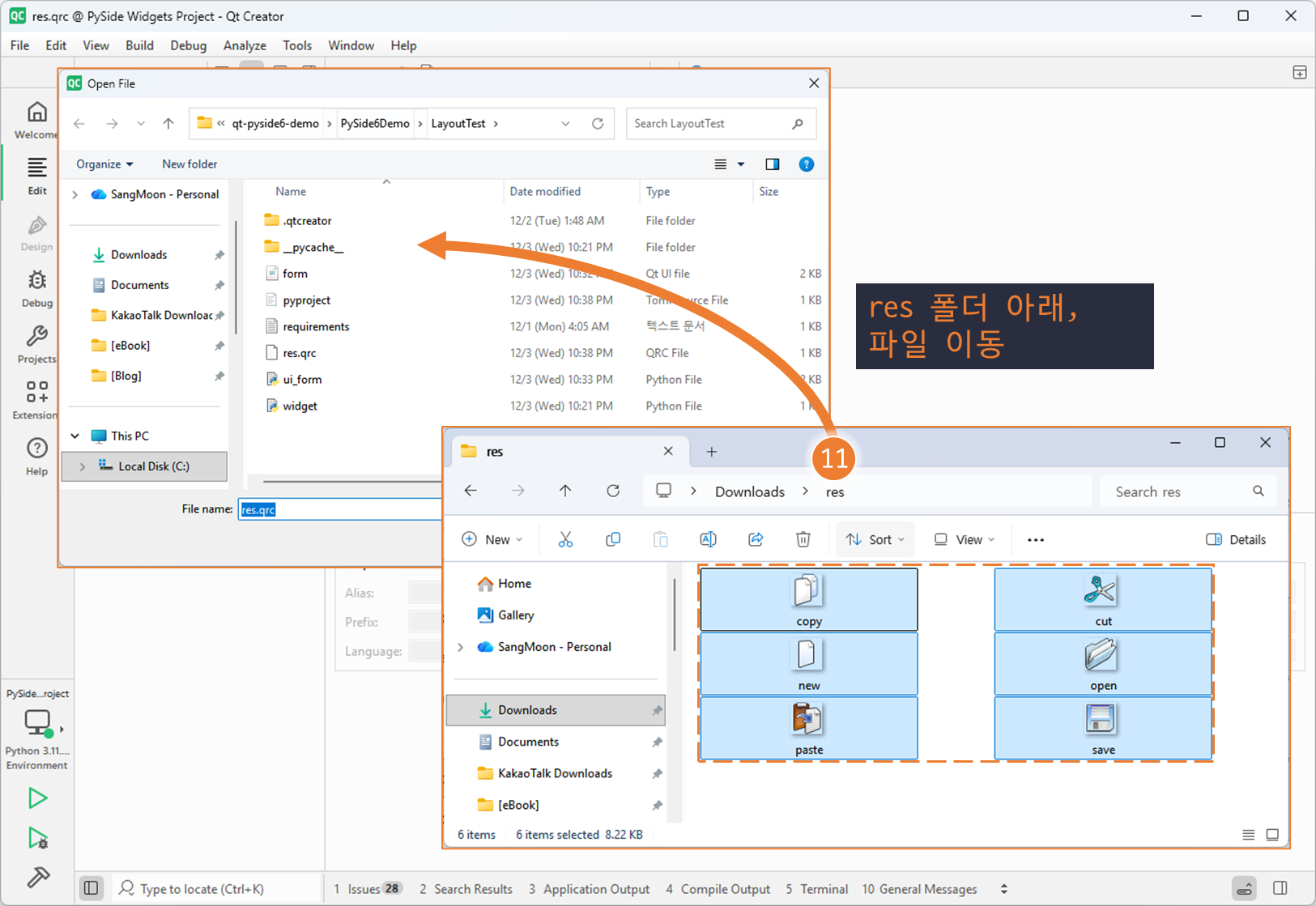Toggle right sidebar in status bar
The width and height of the screenshot is (1316, 906).
1280,888
